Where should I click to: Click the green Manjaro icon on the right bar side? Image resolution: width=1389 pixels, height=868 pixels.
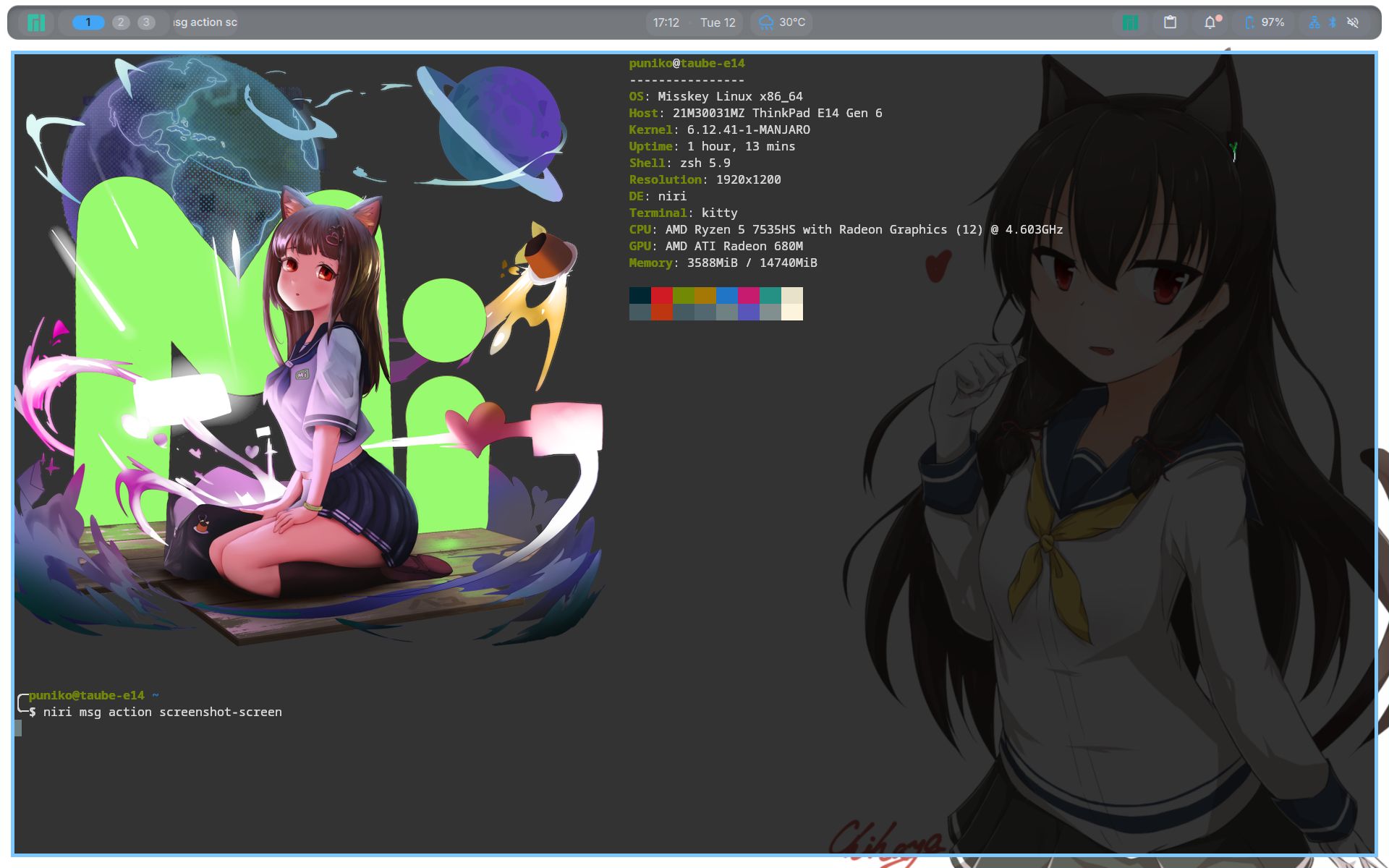(1131, 22)
